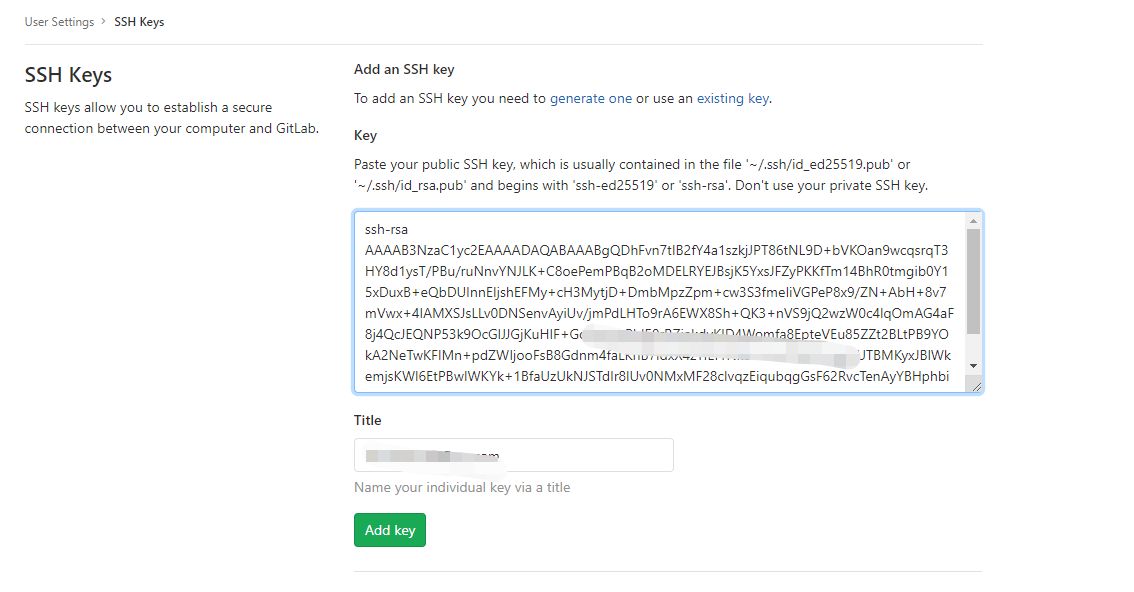Click the textarea resize handle corner
The height and width of the screenshot is (592, 1134).
click(x=976, y=386)
